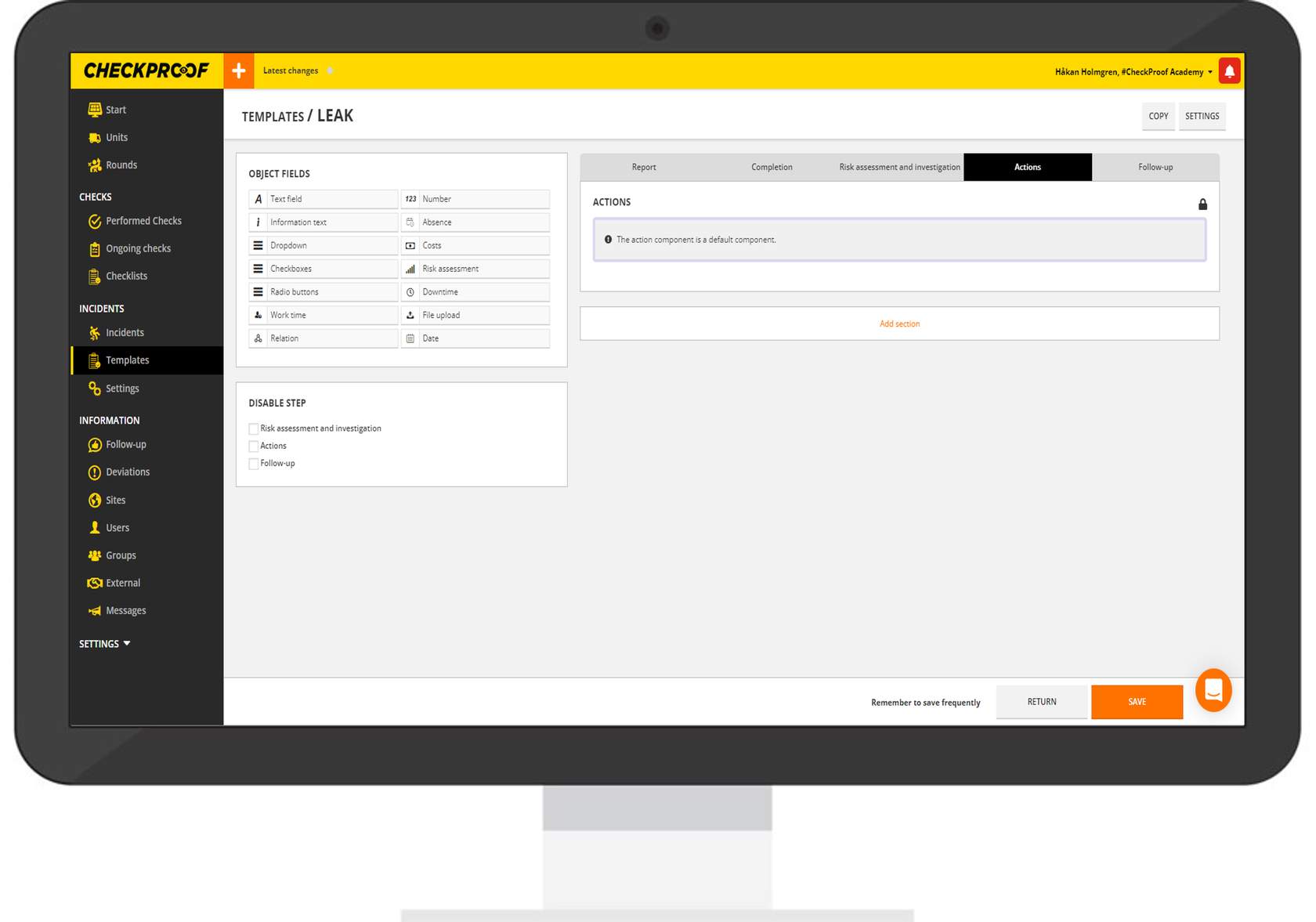This screenshot has width=1316, height=922.
Task: Choose the Work time object field
Action: tap(323, 315)
